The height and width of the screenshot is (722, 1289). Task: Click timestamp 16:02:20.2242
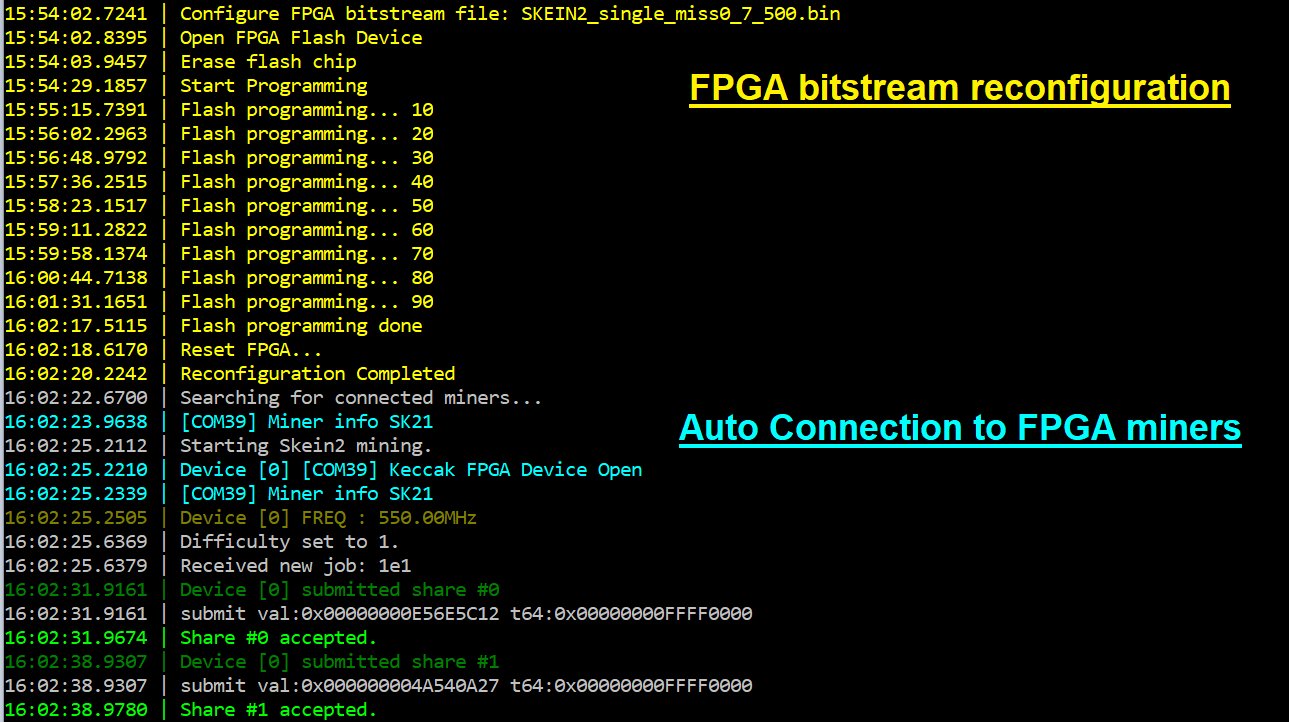(x=76, y=374)
